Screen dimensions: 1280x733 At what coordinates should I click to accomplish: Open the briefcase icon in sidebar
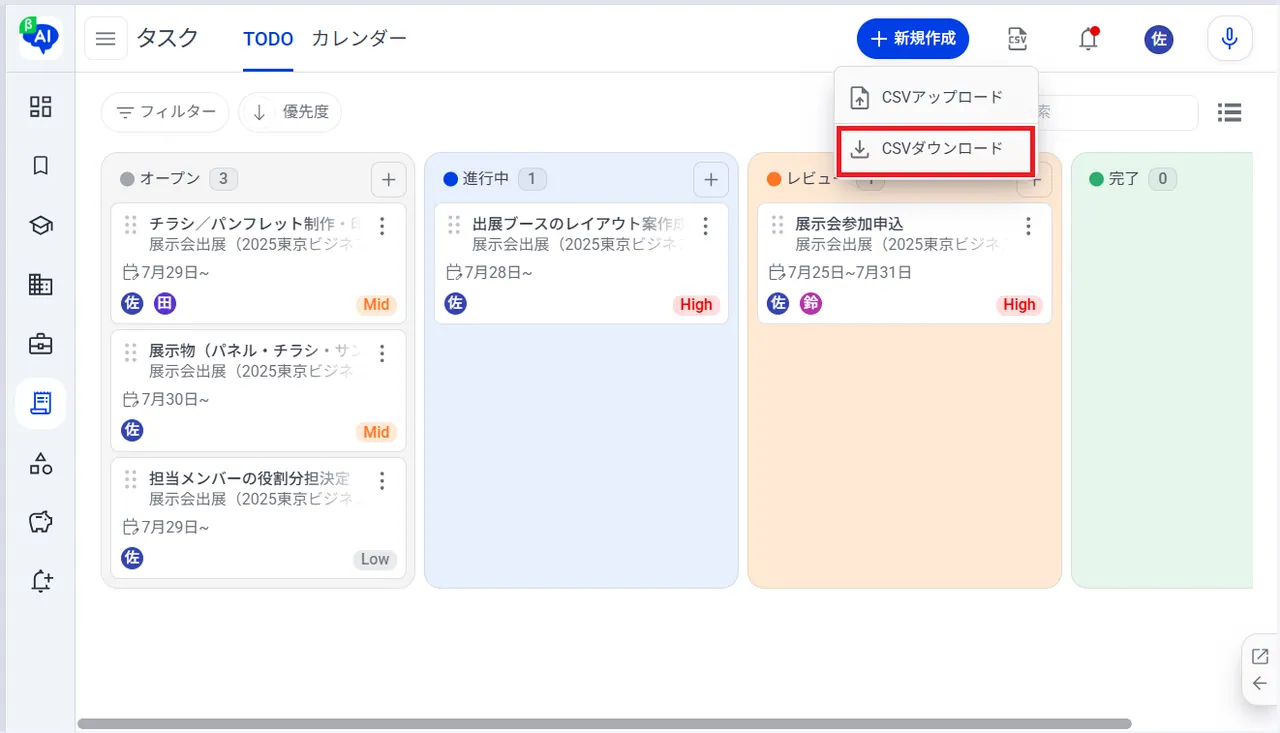click(41, 344)
